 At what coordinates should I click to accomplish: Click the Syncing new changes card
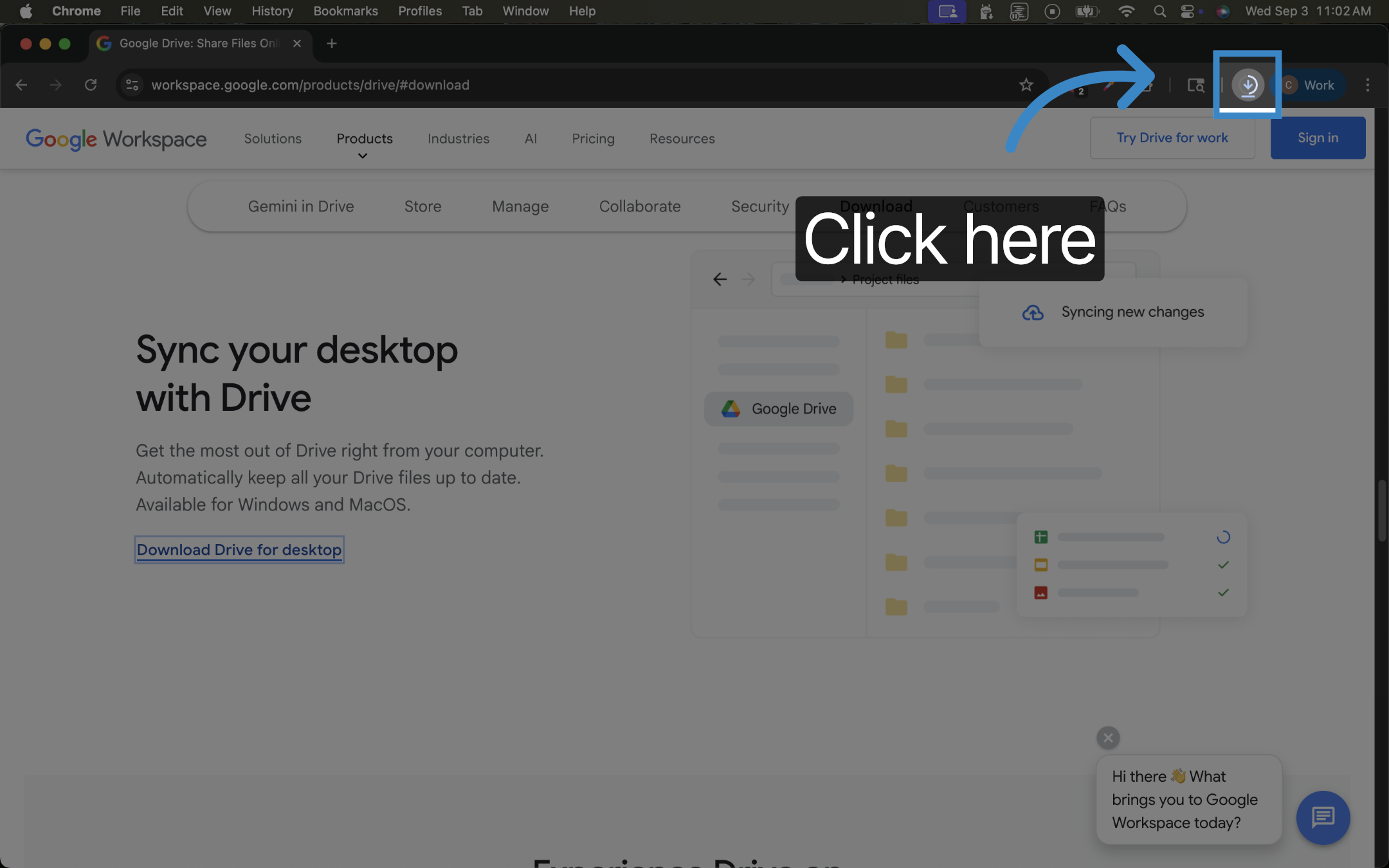tap(1113, 312)
